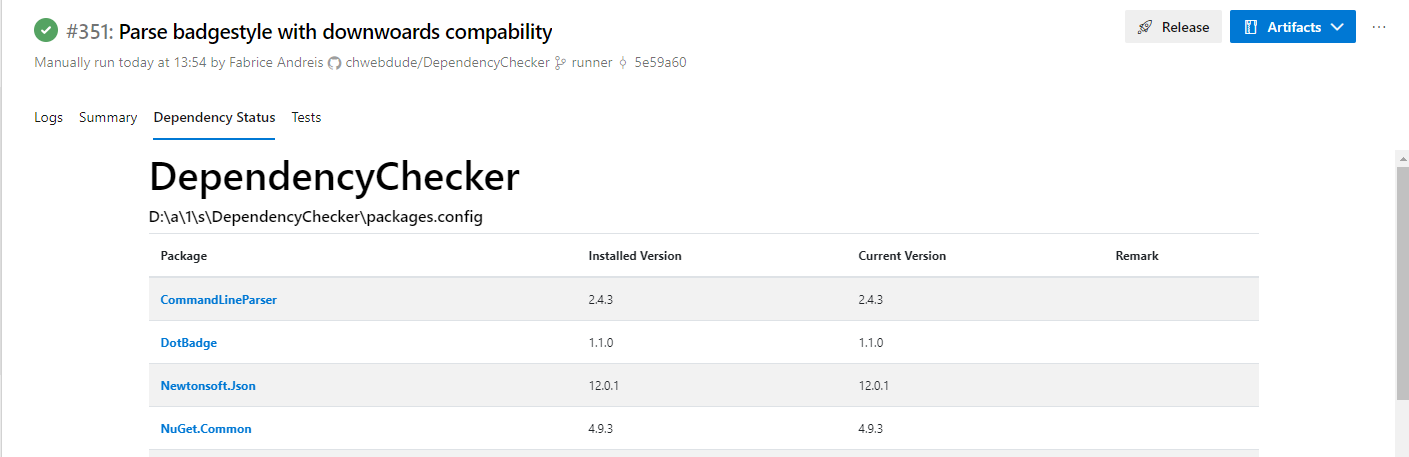Image resolution: width=1409 pixels, height=457 pixels.
Task: Click the GitHub icon beside the repository name
Action: (x=334, y=63)
